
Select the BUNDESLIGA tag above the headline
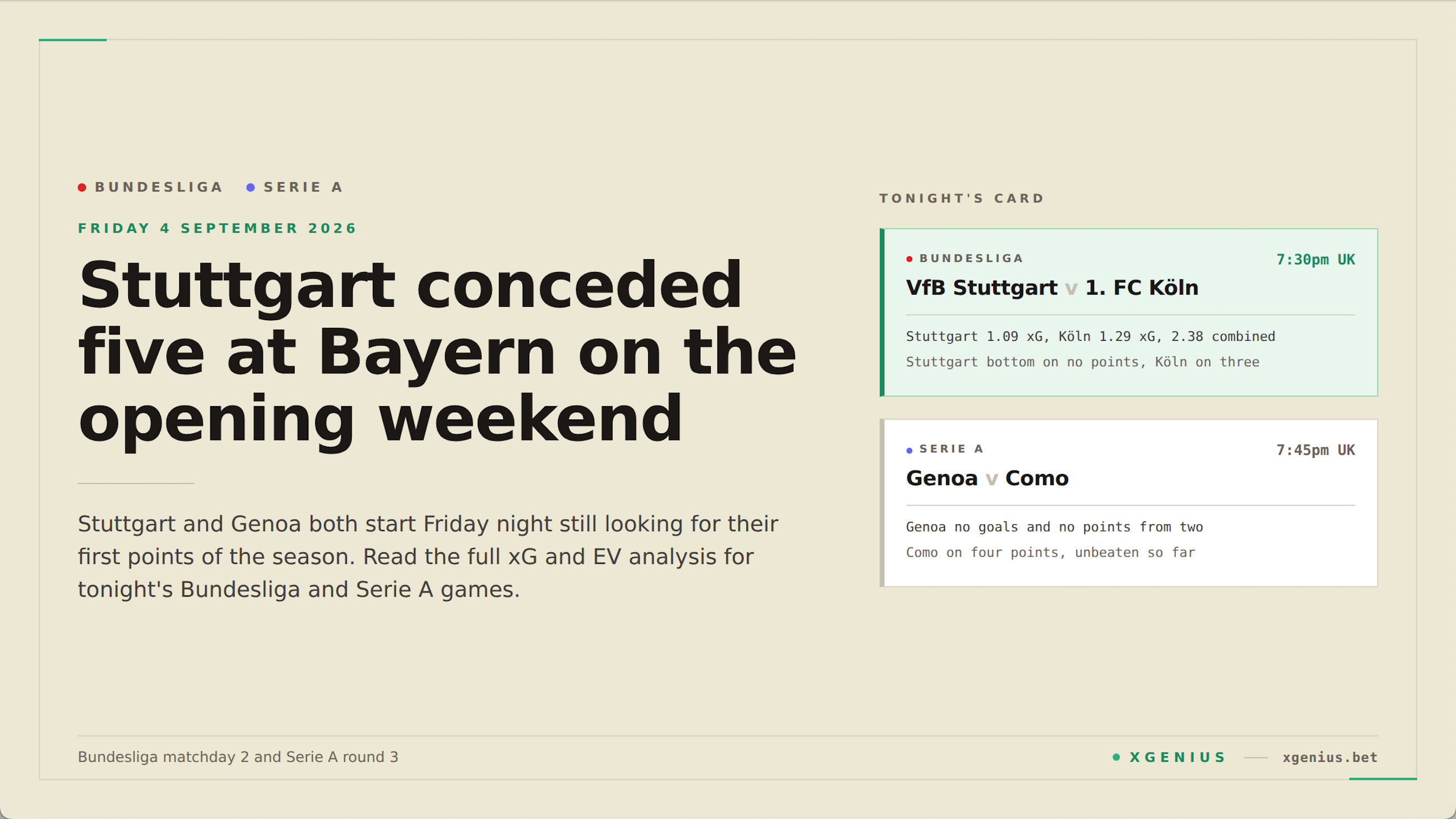[x=159, y=187]
